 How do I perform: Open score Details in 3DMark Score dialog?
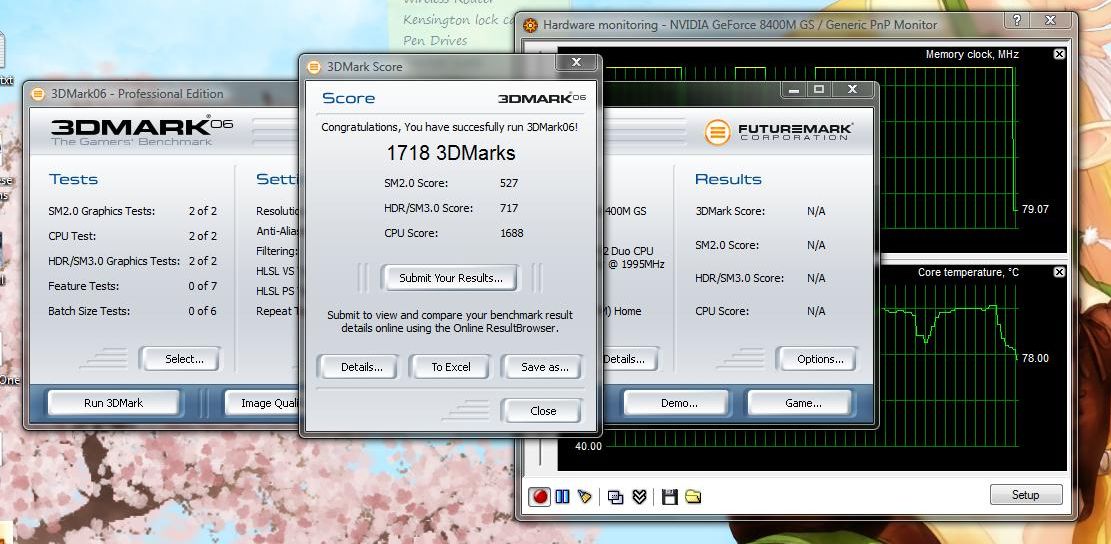[x=361, y=368]
